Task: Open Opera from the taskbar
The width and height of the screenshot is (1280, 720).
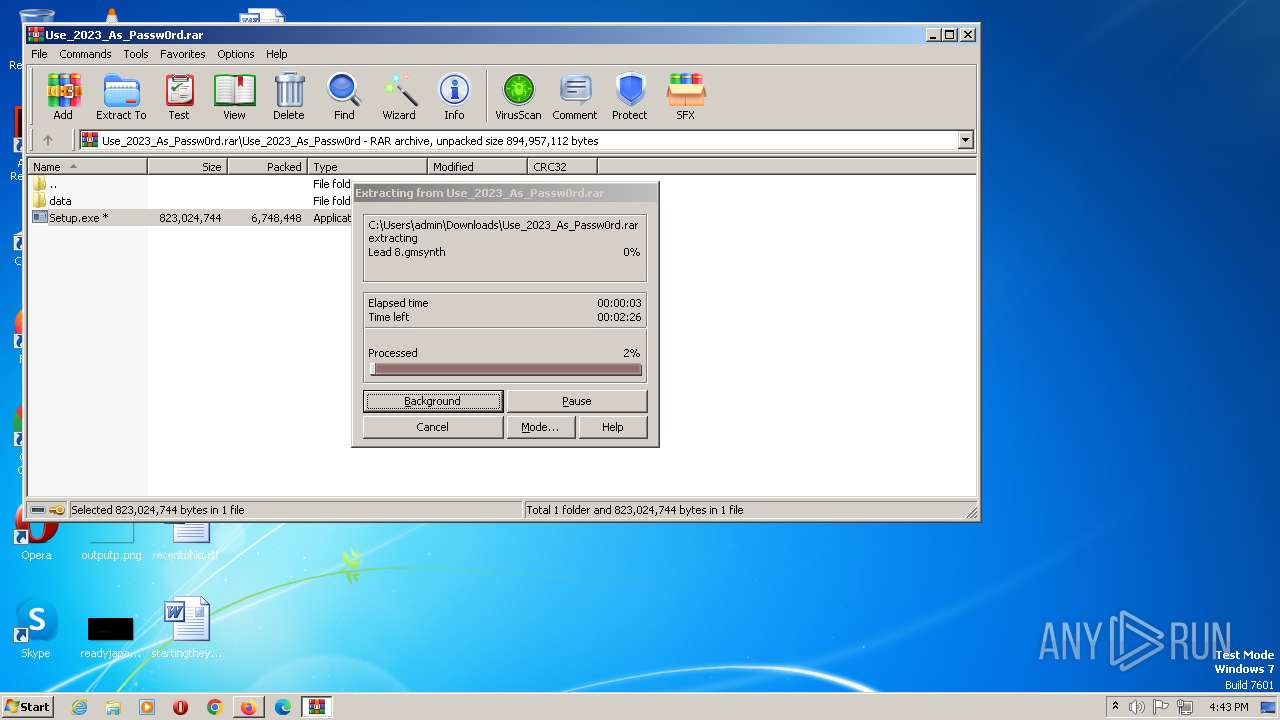Action: pos(181,707)
